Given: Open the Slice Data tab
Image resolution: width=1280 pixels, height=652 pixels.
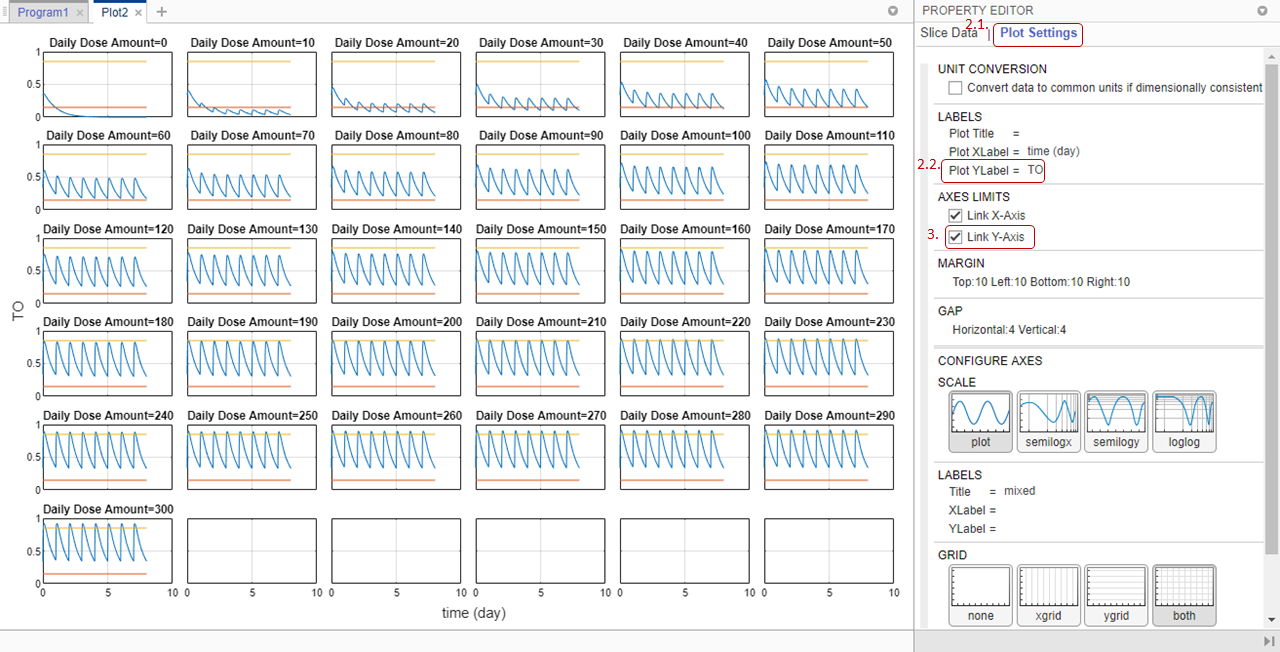Looking at the screenshot, I should click(x=949, y=33).
